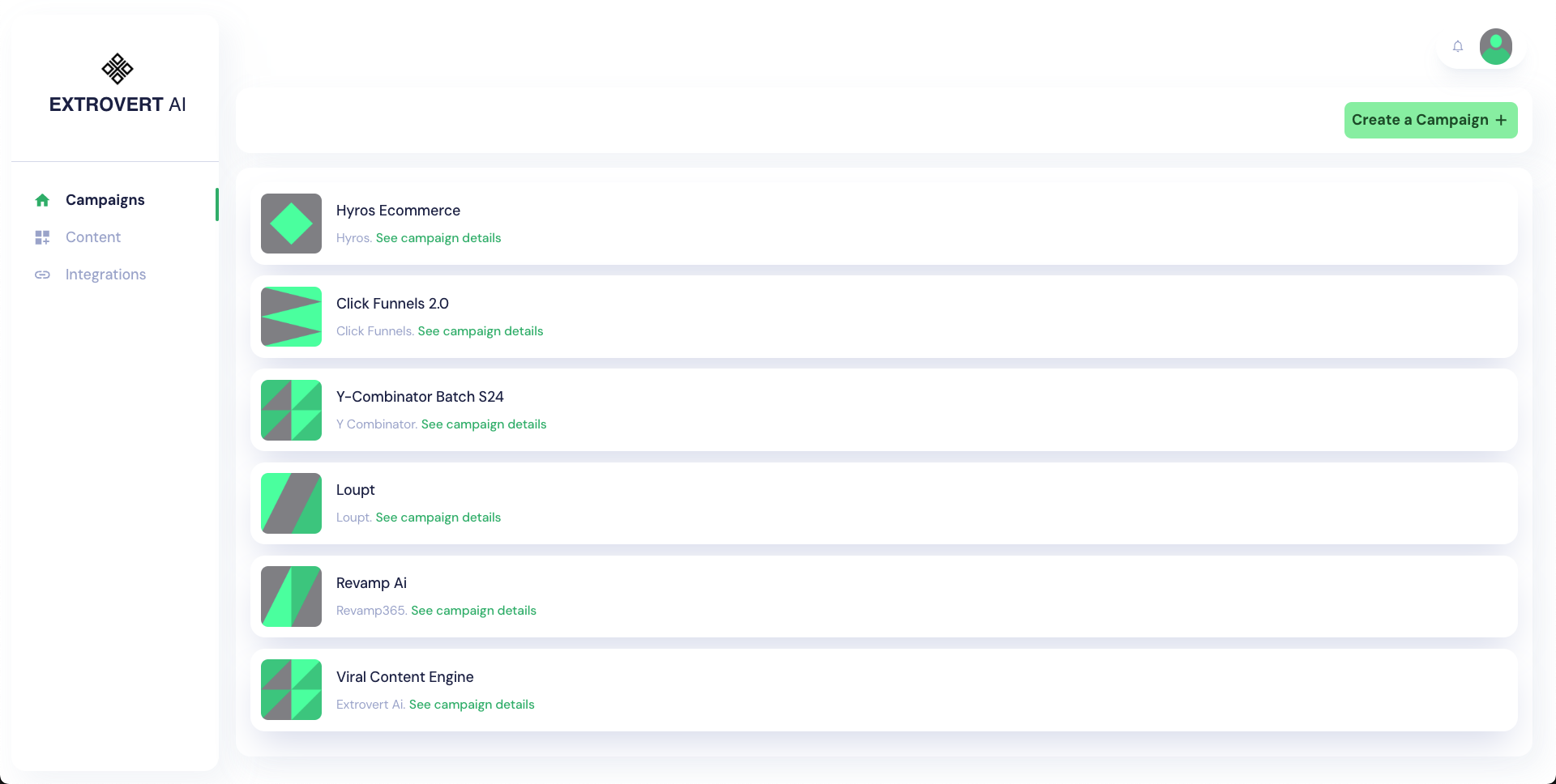Click the Hyros Ecommerce campaign thumbnail
Viewport: 1556px width, 784px height.
click(291, 224)
